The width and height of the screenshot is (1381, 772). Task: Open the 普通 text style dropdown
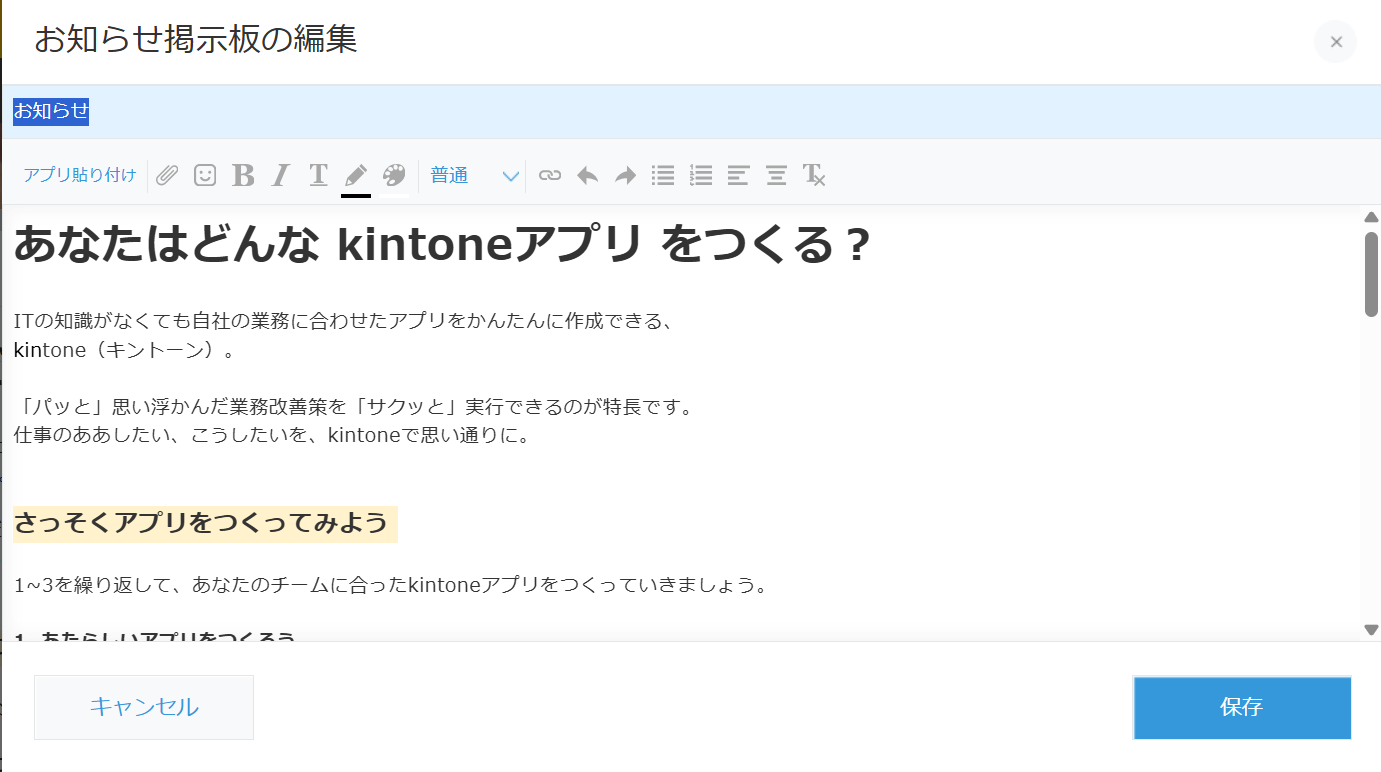tap(449, 175)
